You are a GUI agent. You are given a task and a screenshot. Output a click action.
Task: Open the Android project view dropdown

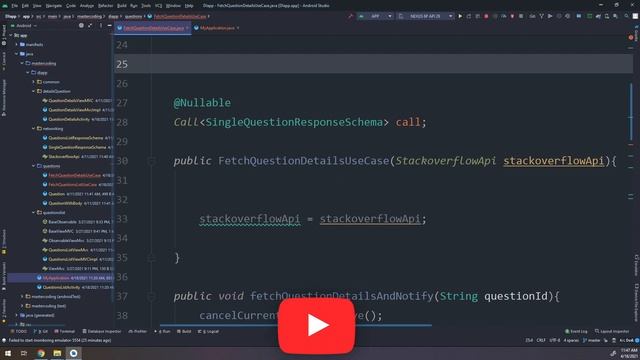[24, 26]
